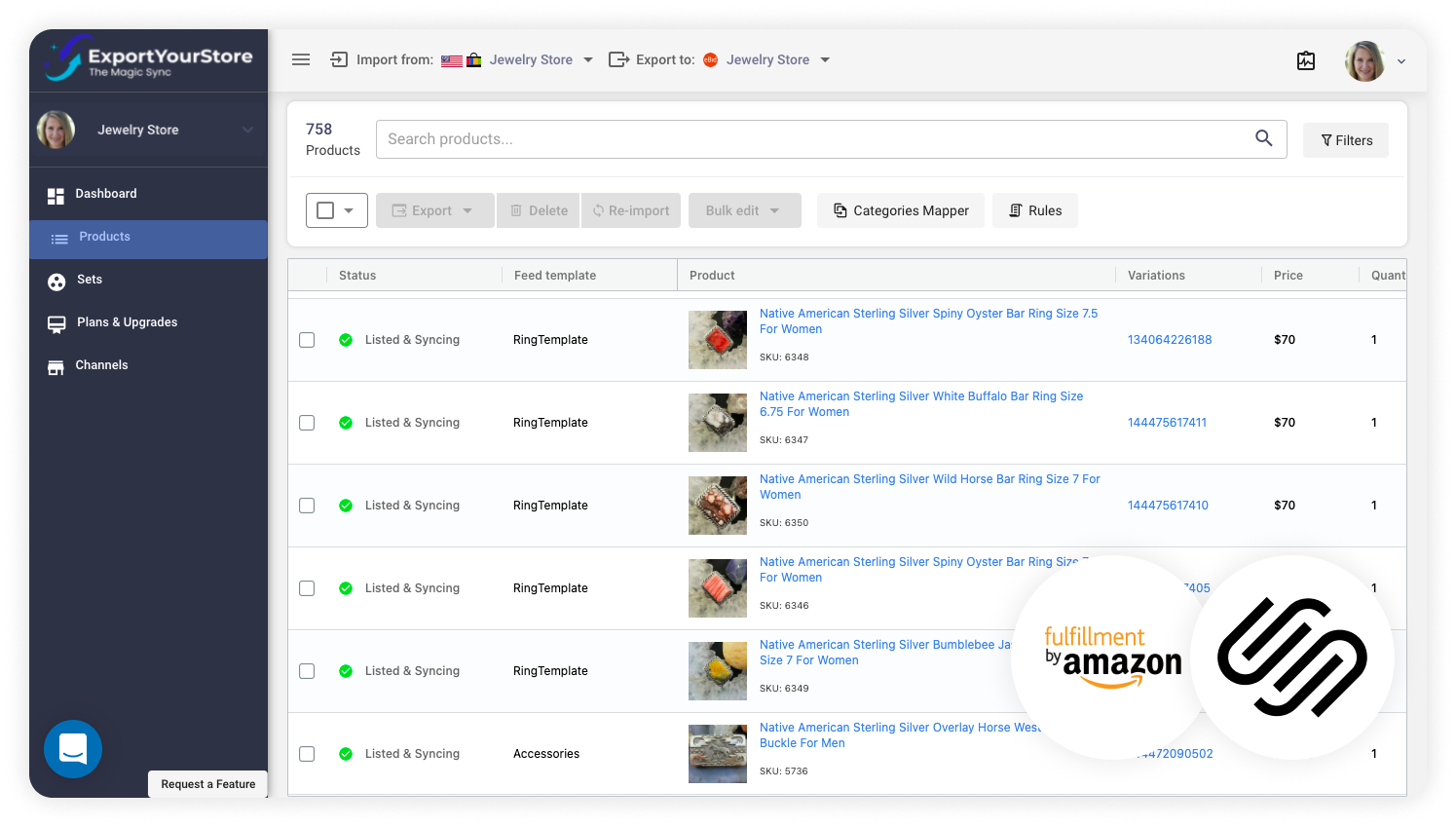
Task: Open variation link 134064226188
Action: 1170,340
